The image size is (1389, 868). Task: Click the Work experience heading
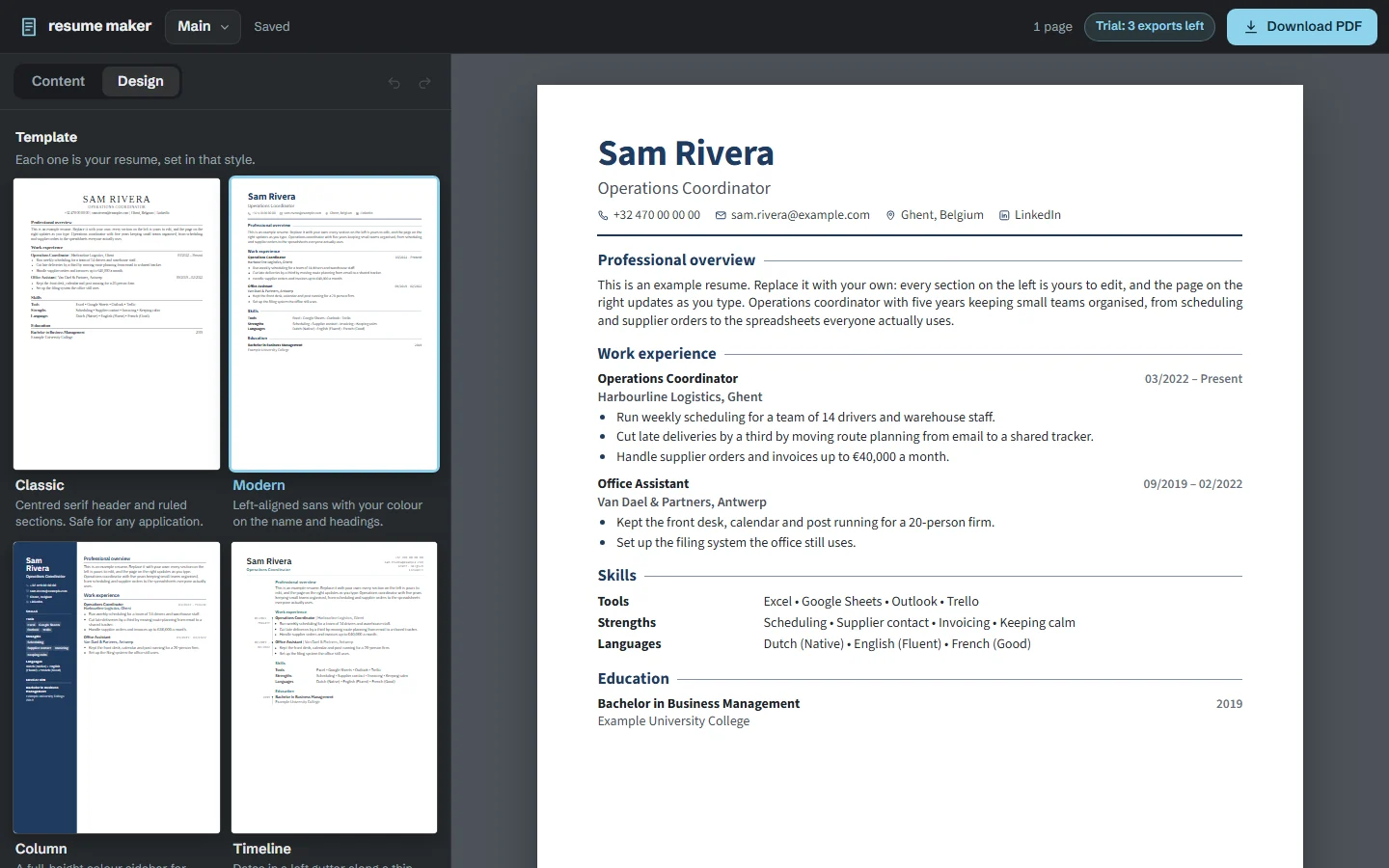(x=657, y=354)
